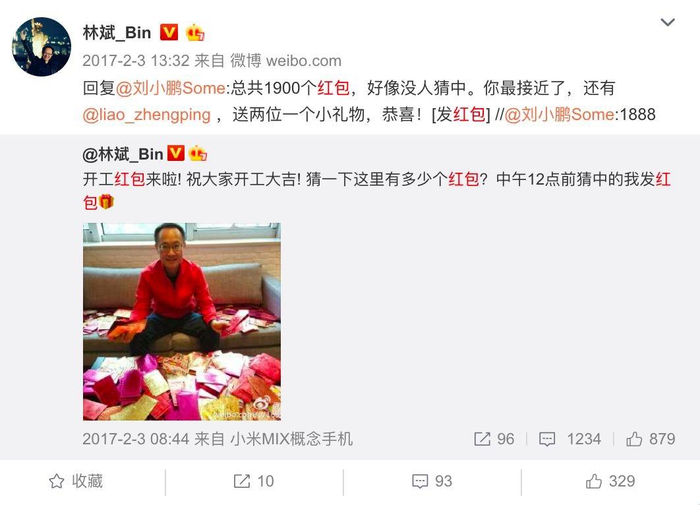Open the @liao_zhengping mention link
This screenshot has height=505, width=700.
tap(146, 115)
